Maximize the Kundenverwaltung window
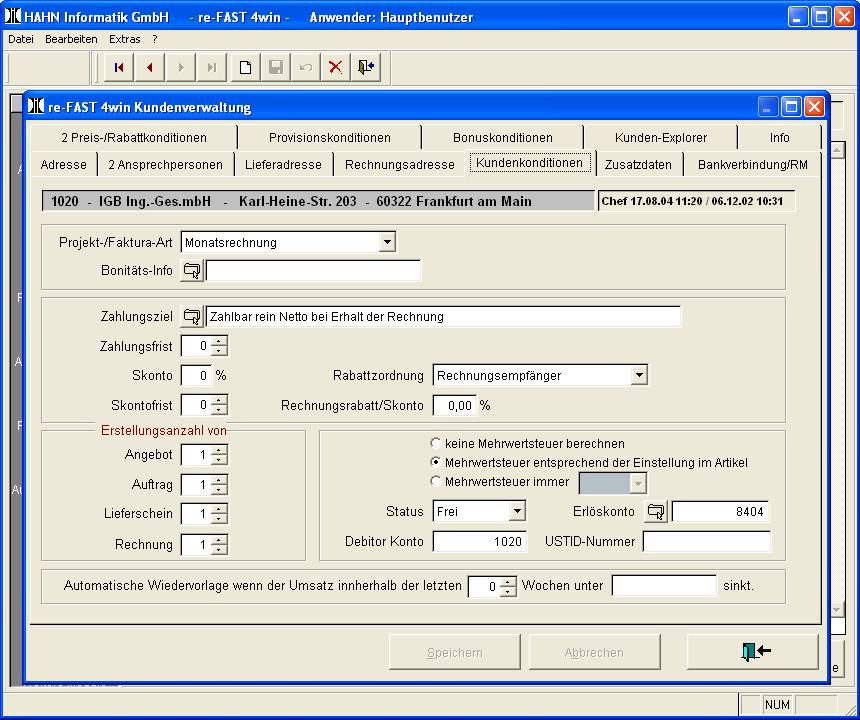This screenshot has width=860, height=720. (791, 106)
